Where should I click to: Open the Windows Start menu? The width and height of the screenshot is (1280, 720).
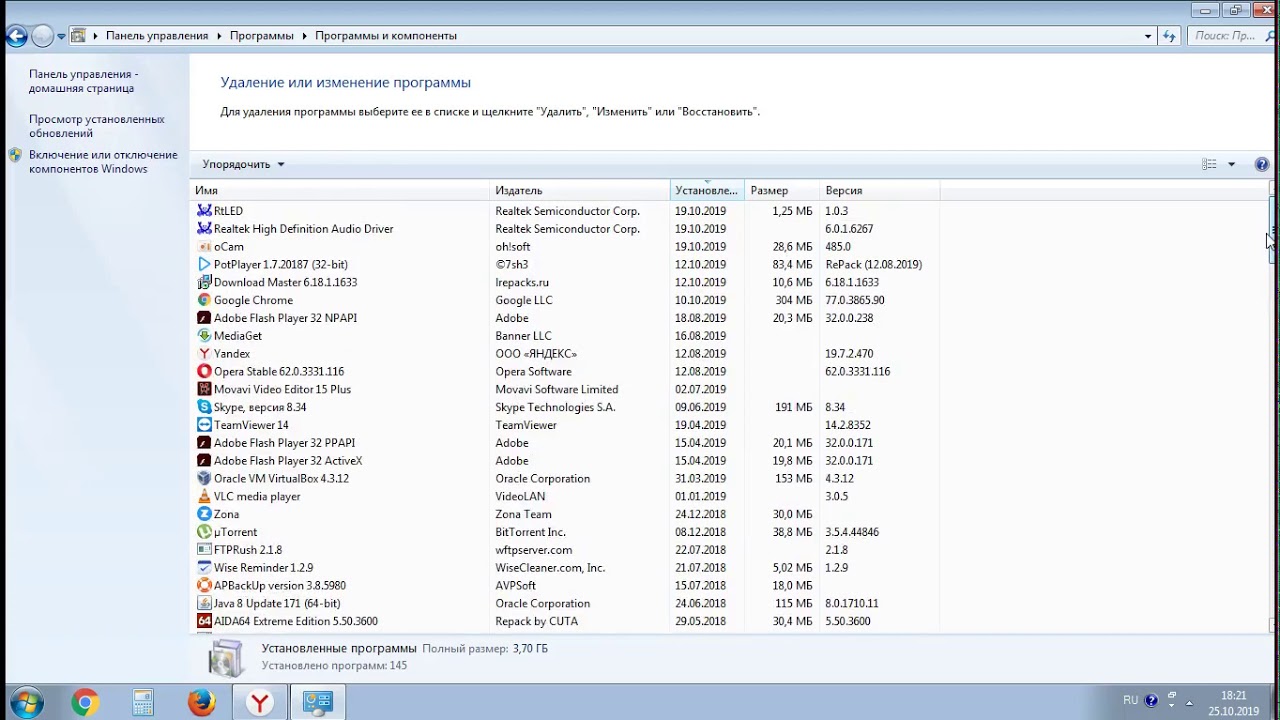click(25, 703)
